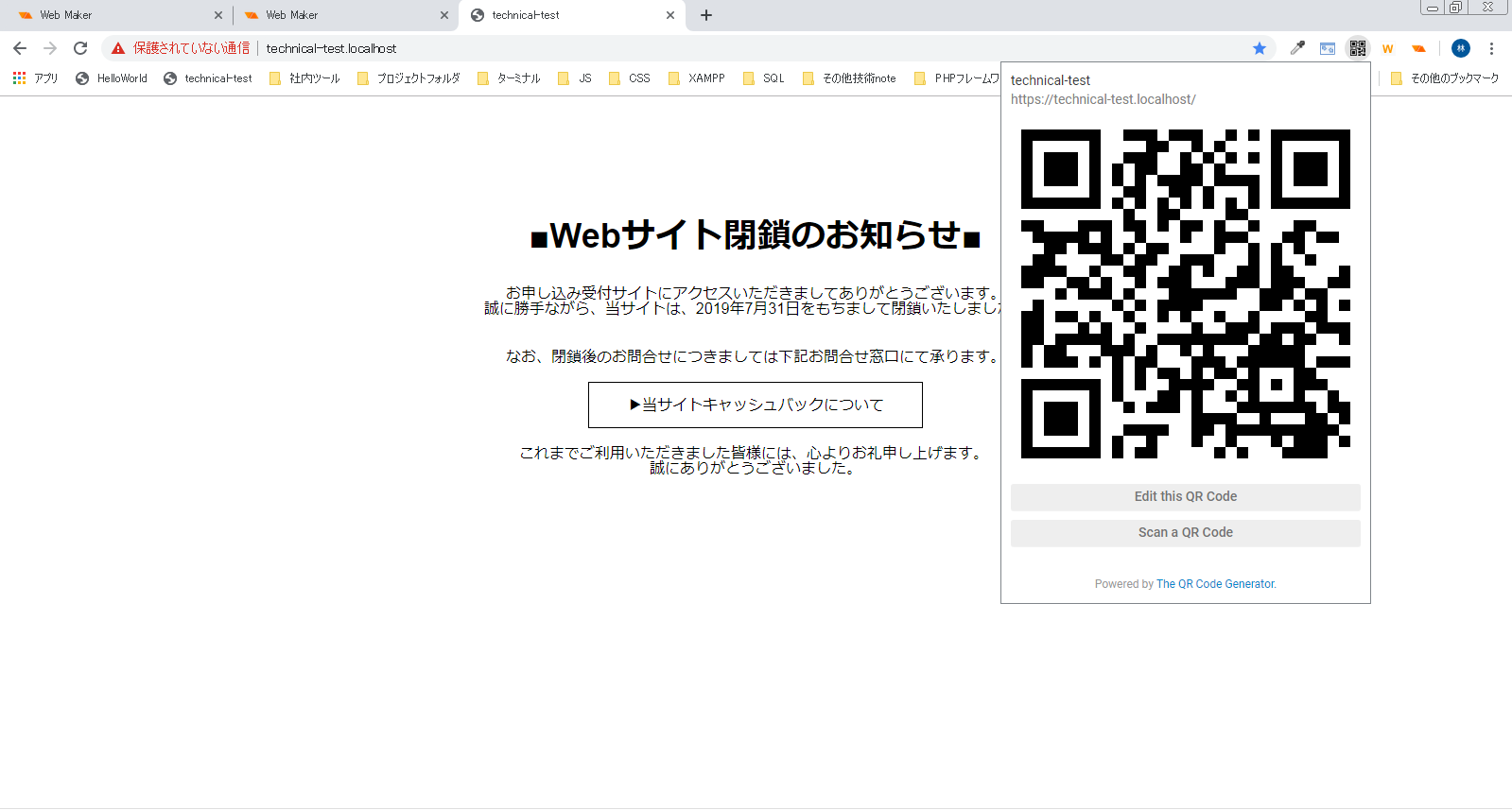Click the Scan a QR Code button
1512x810 pixels.
[x=1186, y=533]
